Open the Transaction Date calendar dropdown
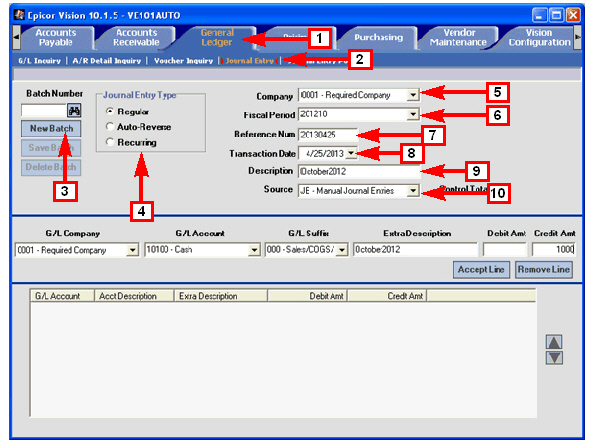 click(351, 153)
